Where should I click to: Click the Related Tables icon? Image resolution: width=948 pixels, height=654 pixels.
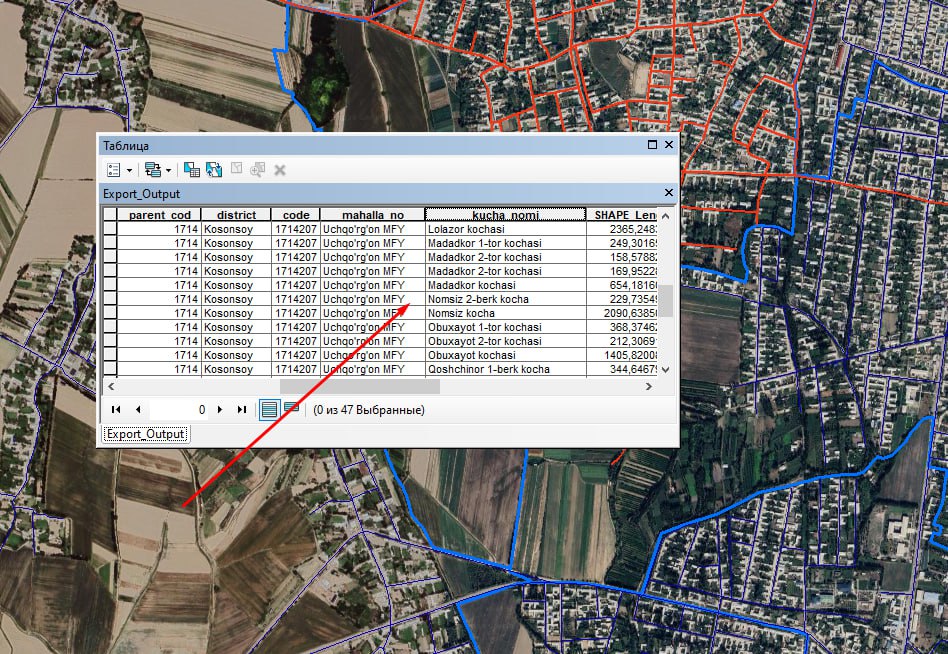pyautogui.click(x=152, y=170)
